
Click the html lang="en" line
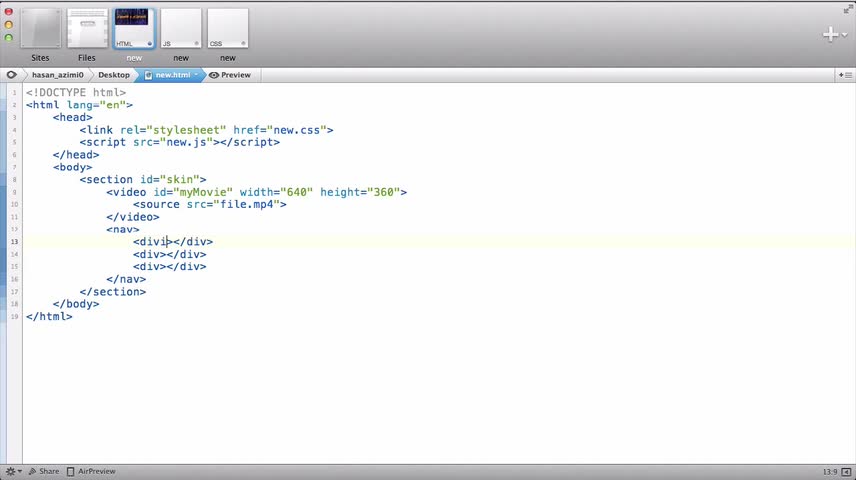click(79, 105)
